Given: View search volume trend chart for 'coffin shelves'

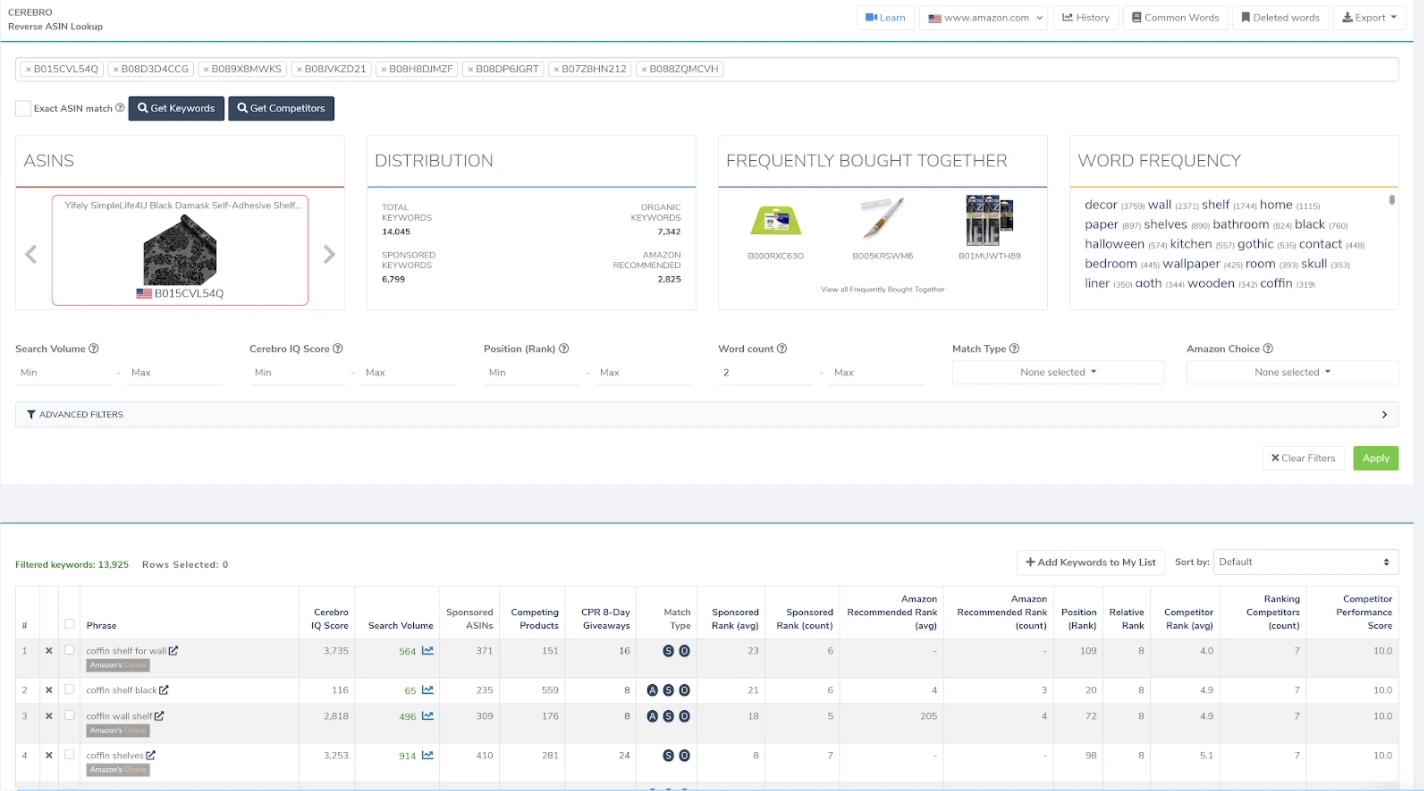Looking at the screenshot, I should coord(428,756).
